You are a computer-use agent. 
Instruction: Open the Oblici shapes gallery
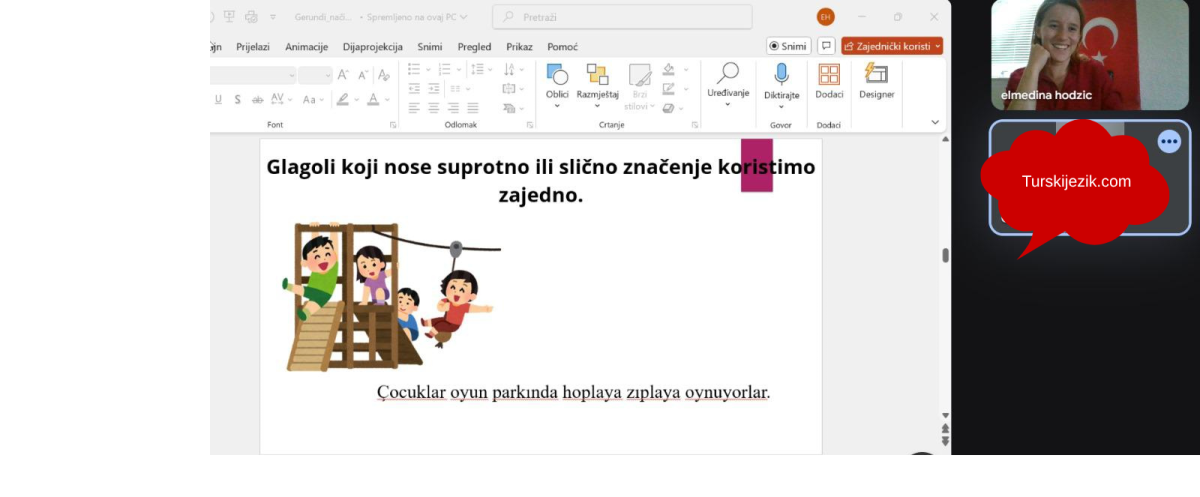(557, 76)
